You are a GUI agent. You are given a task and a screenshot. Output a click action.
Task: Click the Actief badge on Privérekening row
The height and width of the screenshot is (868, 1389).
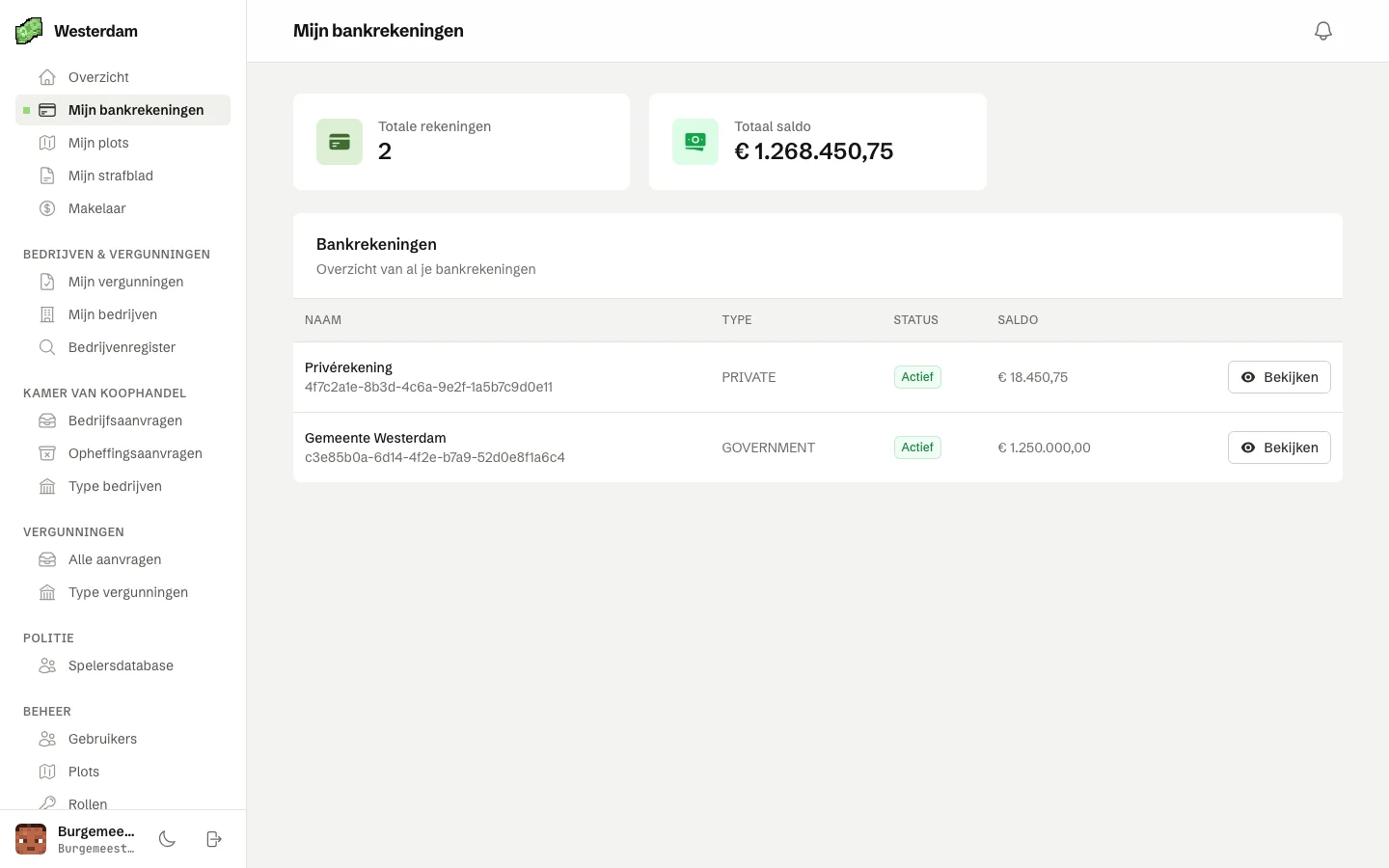tap(917, 377)
